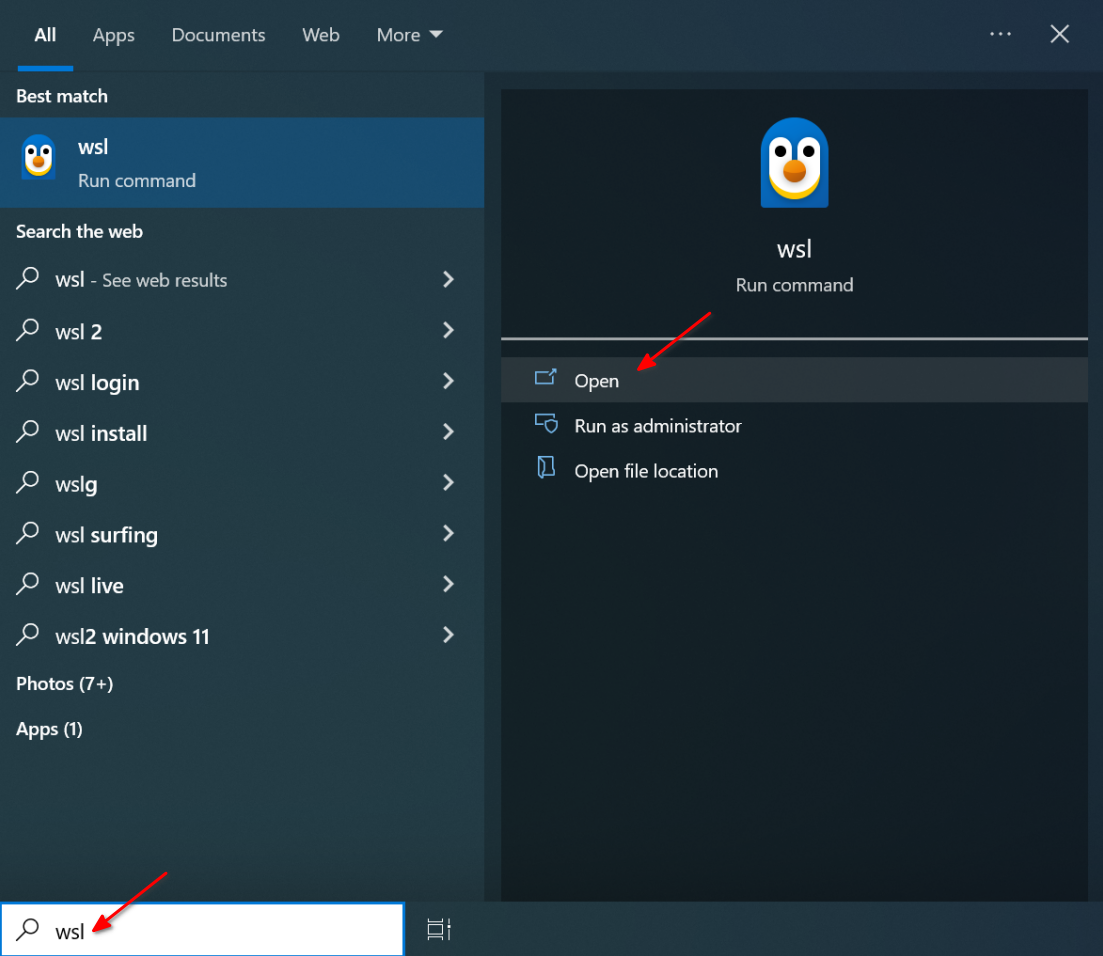This screenshot has height=956, width=1103.
Task: Switch to the All tab
Action: pyautogui.click(x=45, y=34)
